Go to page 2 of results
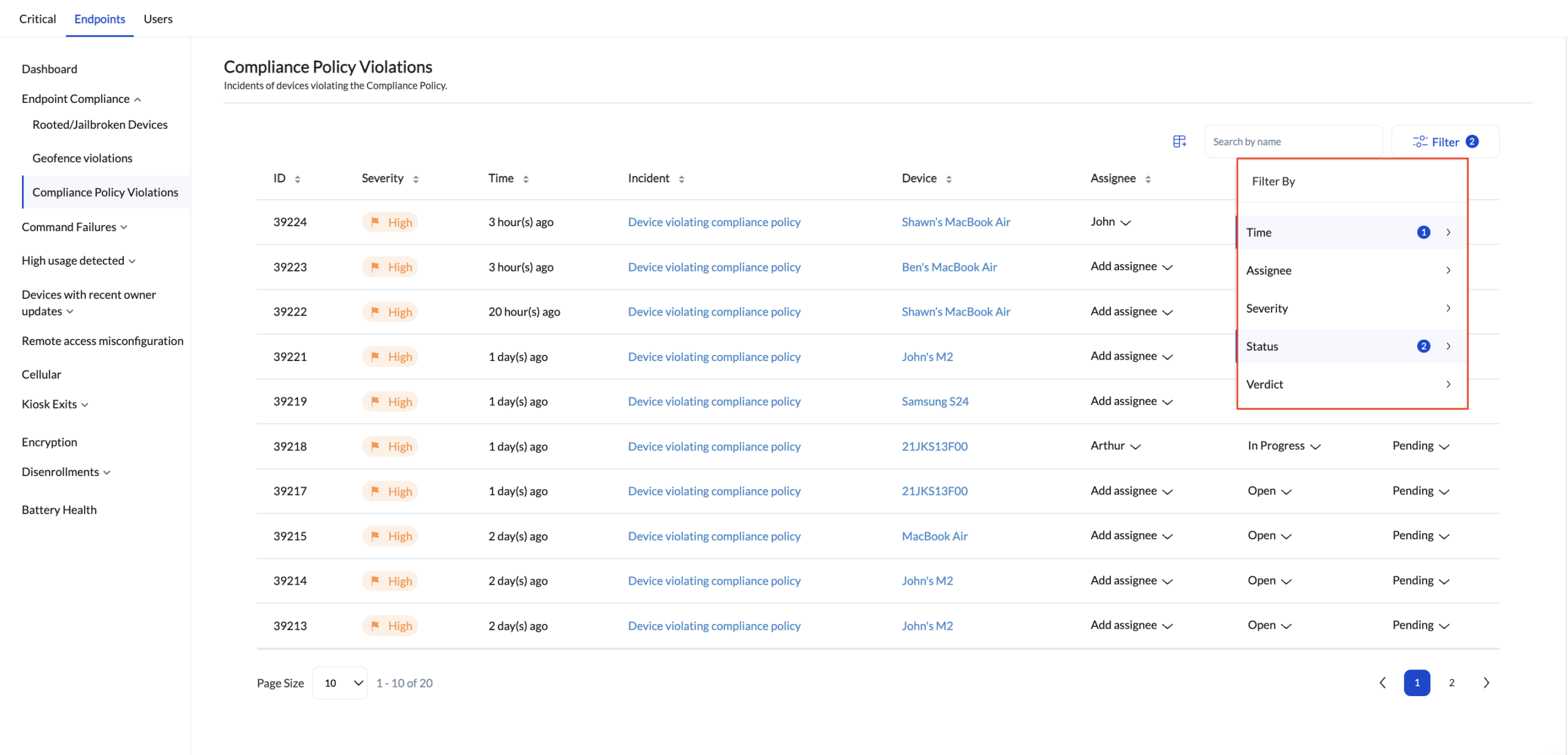This screenshot has width=1568, height=755. point(1452,683)
